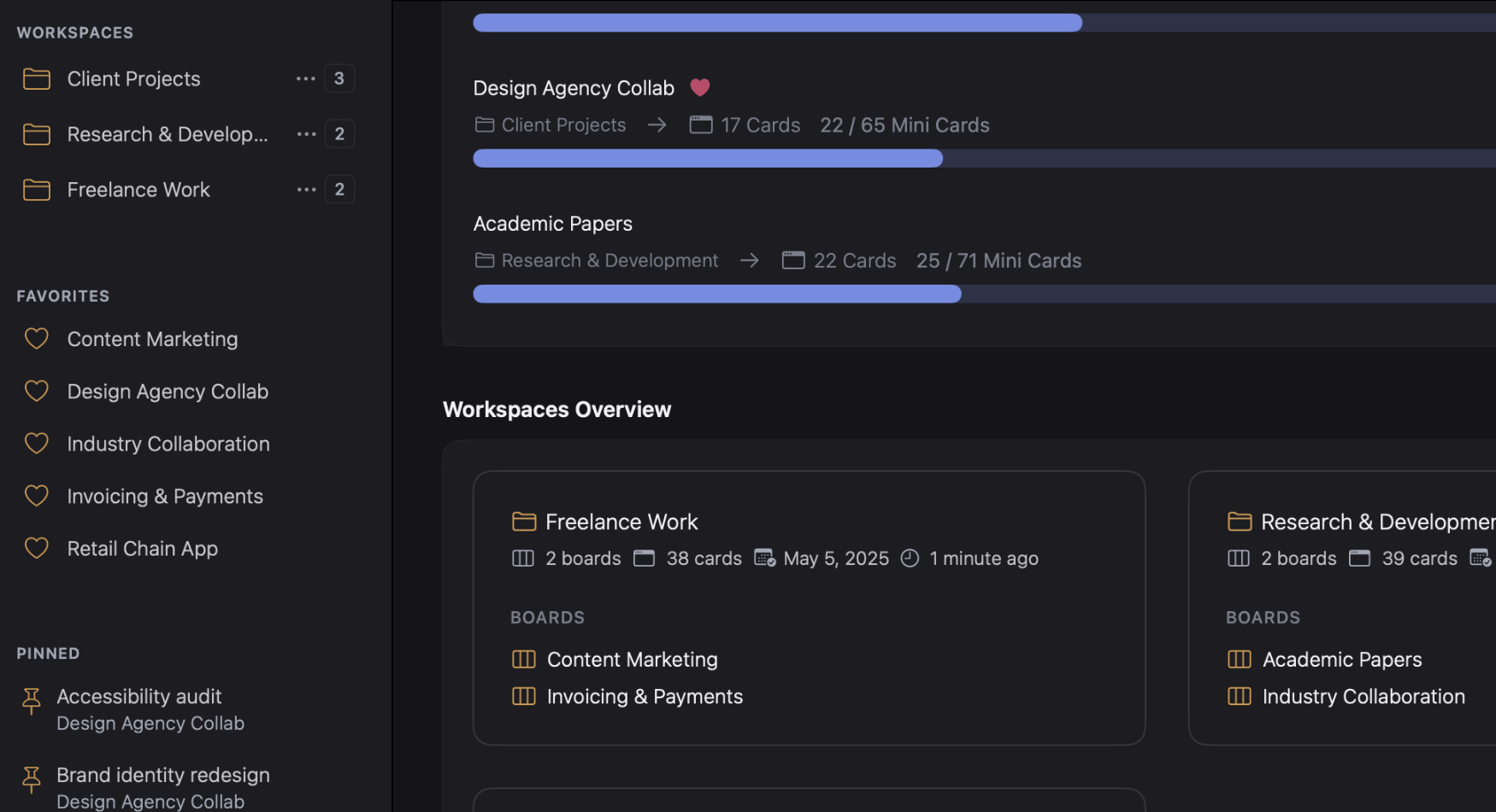Unfavorite Design Agency Collab via its heart icon
The image size is (1496, 812).
coord(699,87)
